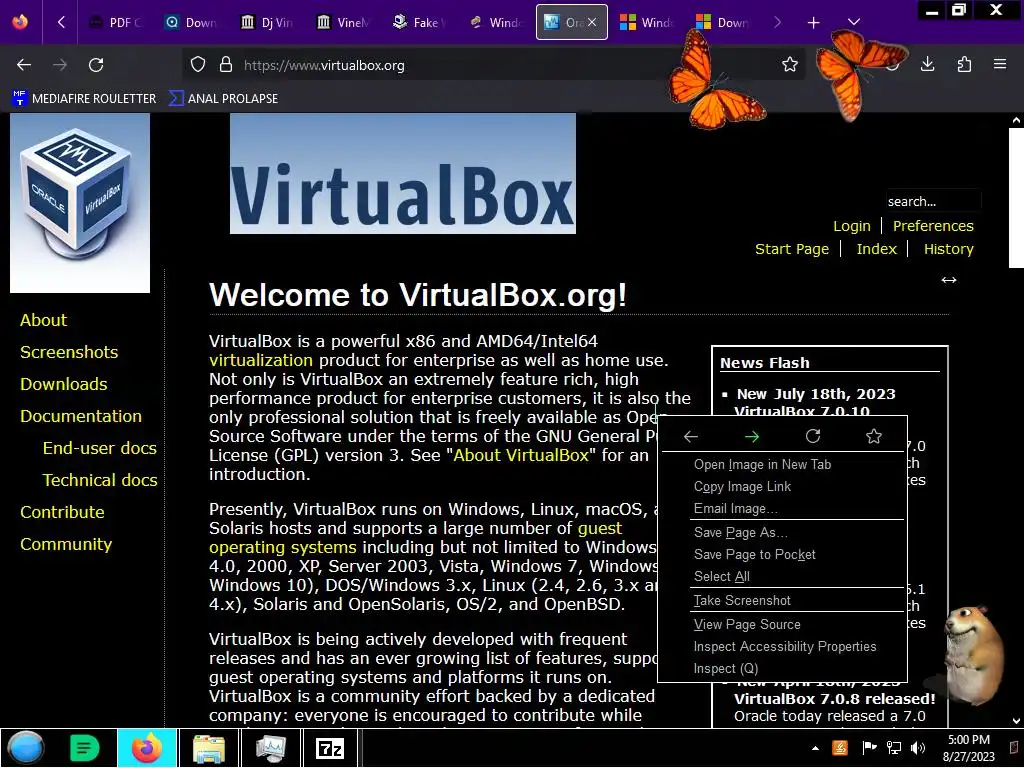The height and width of the screenshot is (768, 1024).
Task: Bookmark this page with the address bar star
Action: click(x=790, y=65)
